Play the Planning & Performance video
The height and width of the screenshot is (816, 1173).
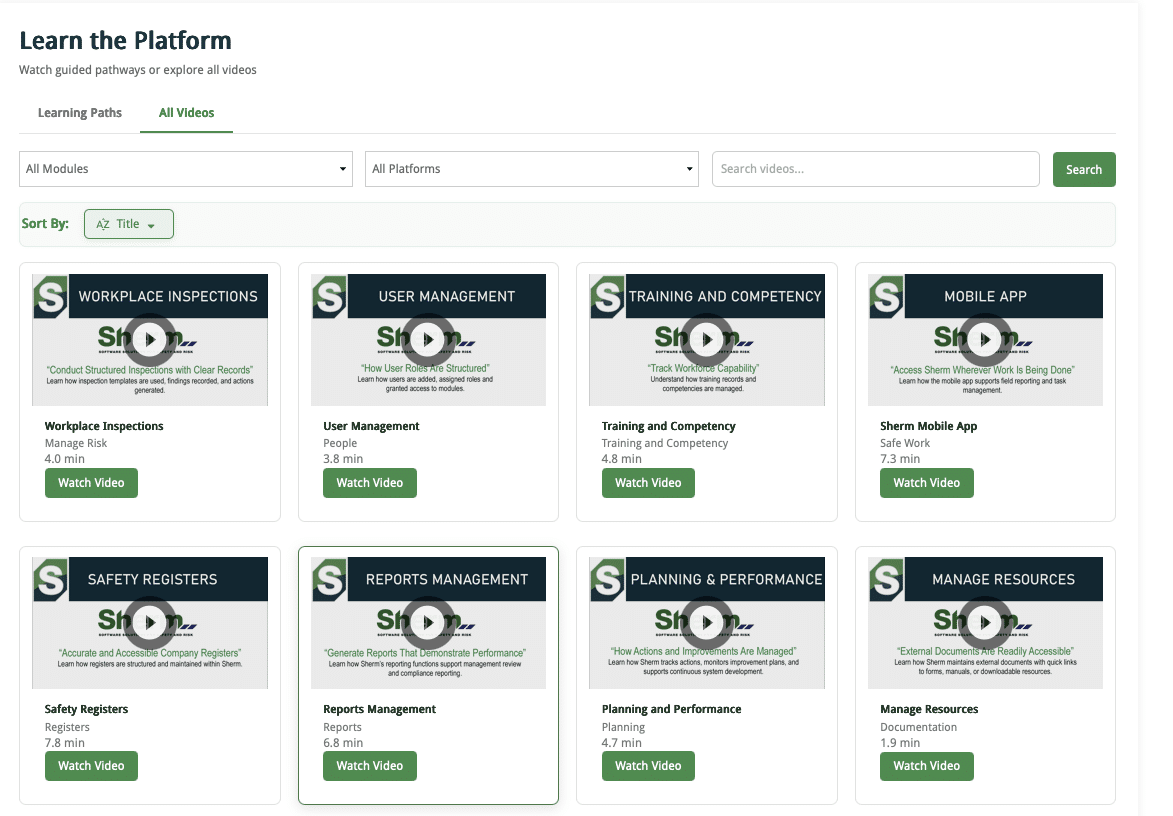pos(706,622)
